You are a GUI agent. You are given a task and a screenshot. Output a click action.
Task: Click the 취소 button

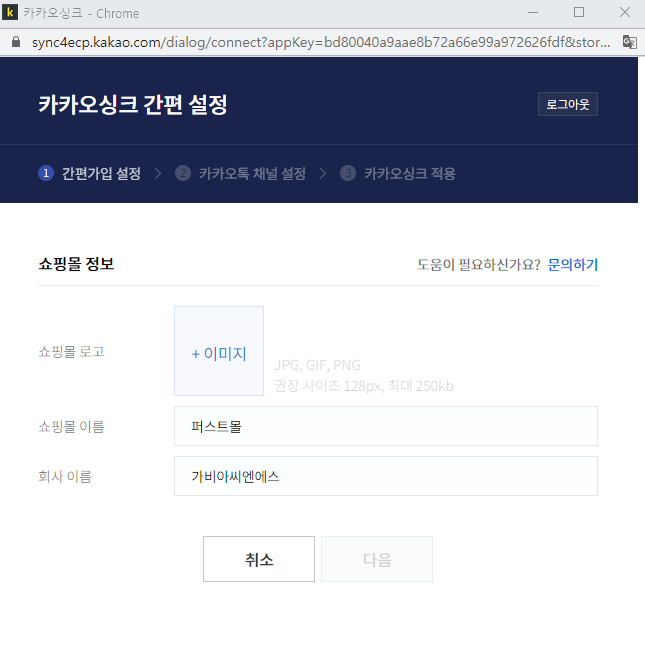coord(259,559)
